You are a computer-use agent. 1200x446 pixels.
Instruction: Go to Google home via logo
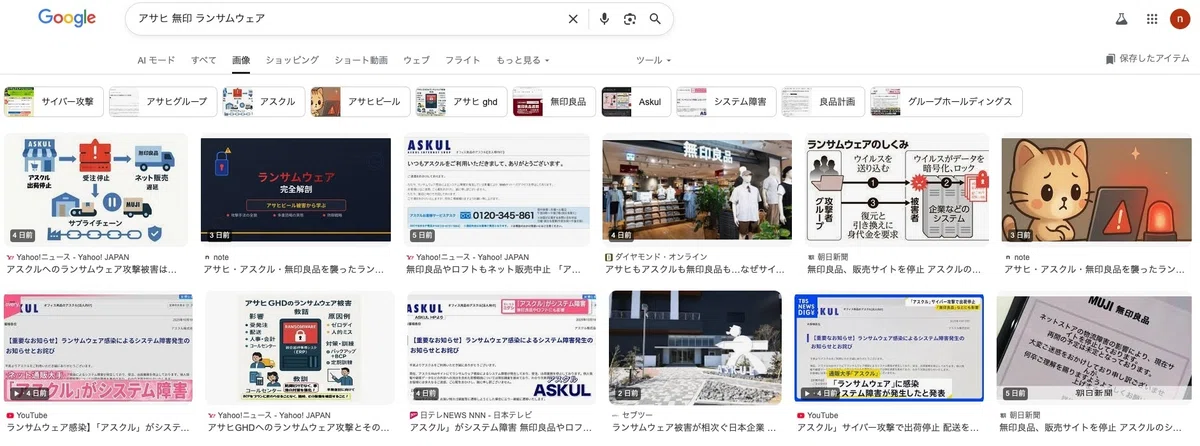67,18
